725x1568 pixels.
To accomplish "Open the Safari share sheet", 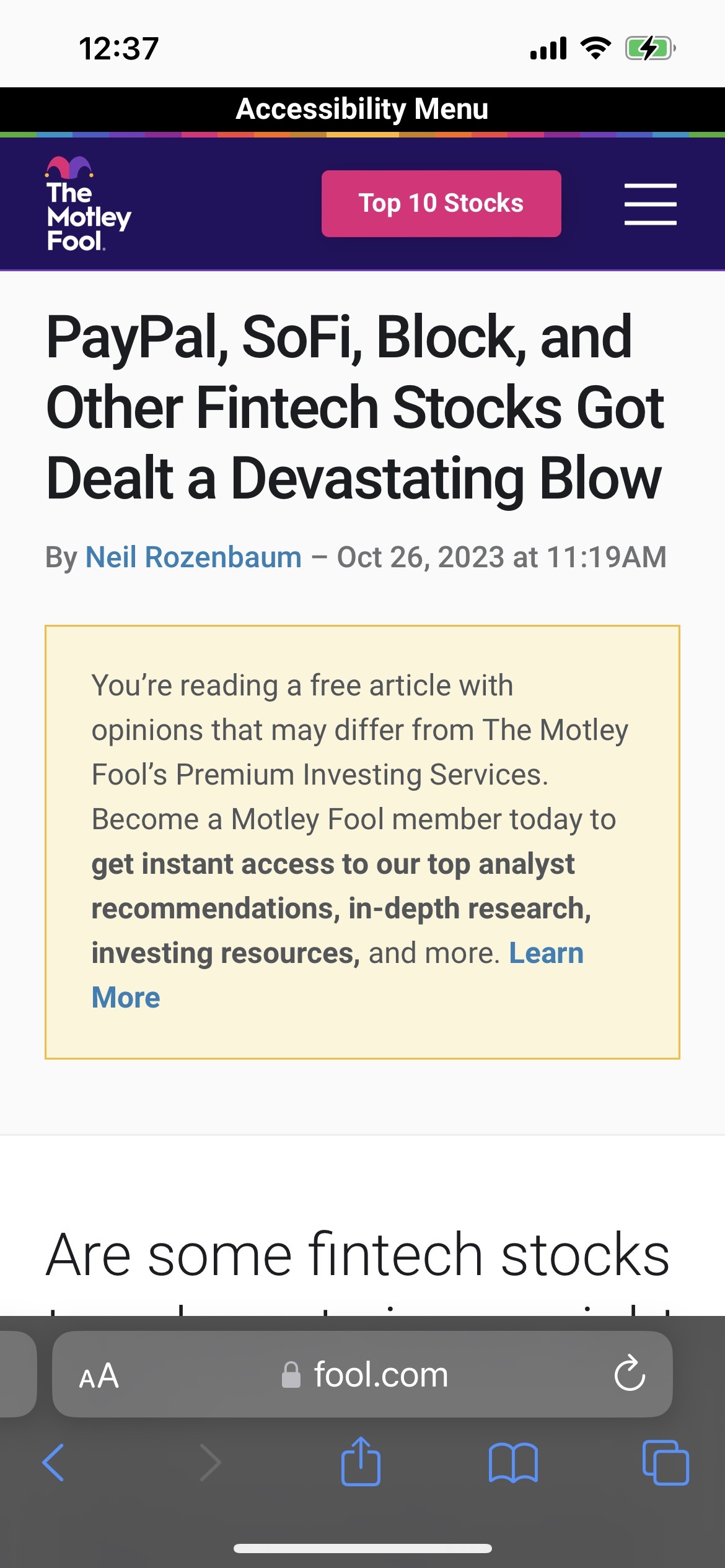I will [x=361, y=1462].
